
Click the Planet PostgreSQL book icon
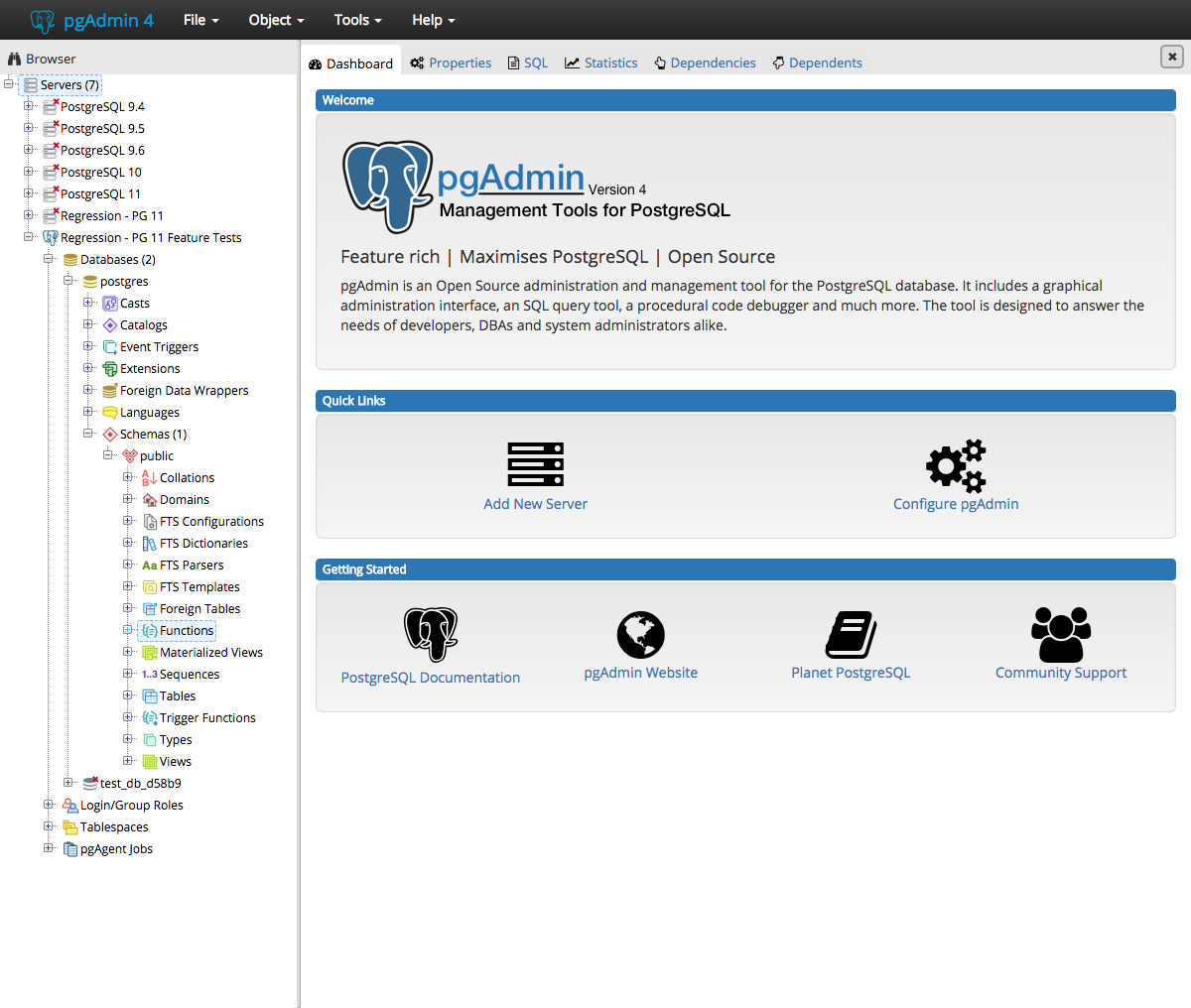(x=851, y=635)
